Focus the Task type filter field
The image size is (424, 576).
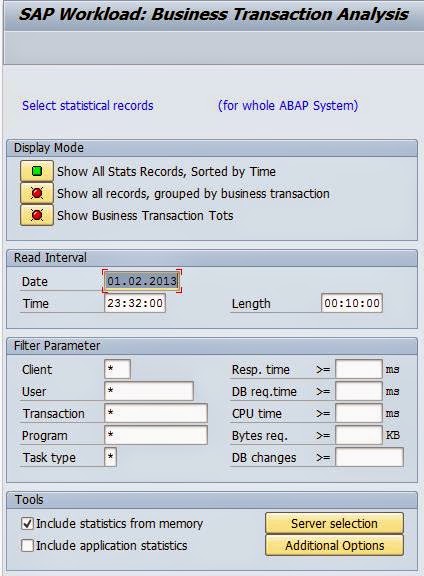pos(110,457)
